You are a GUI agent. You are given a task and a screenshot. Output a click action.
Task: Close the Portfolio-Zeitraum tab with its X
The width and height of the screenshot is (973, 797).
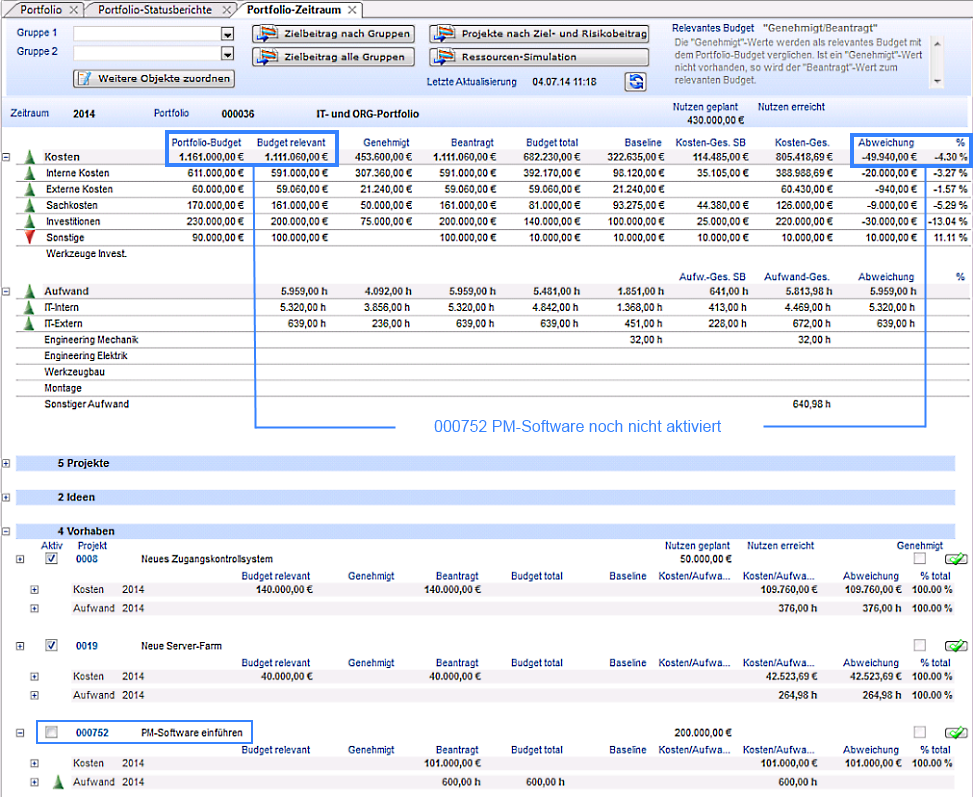(352, 10)
